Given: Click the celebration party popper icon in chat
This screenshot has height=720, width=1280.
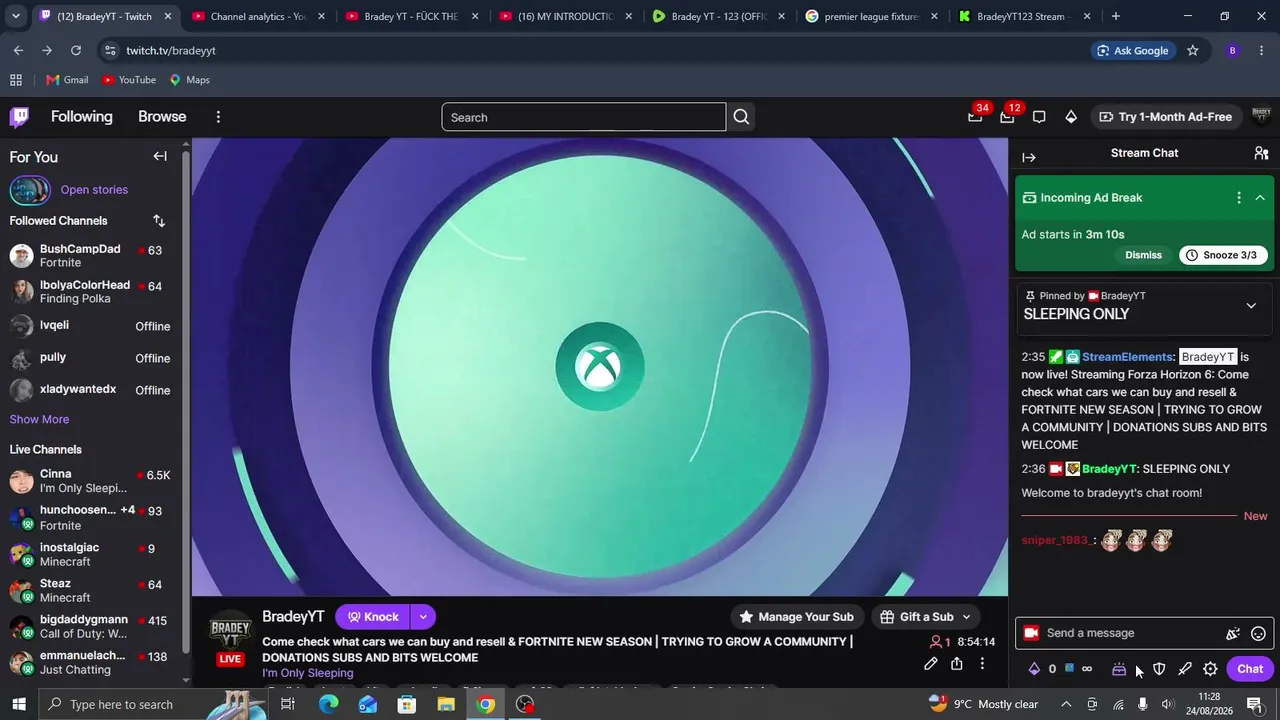Looking at the screenshot, I should click(1233, 633).
